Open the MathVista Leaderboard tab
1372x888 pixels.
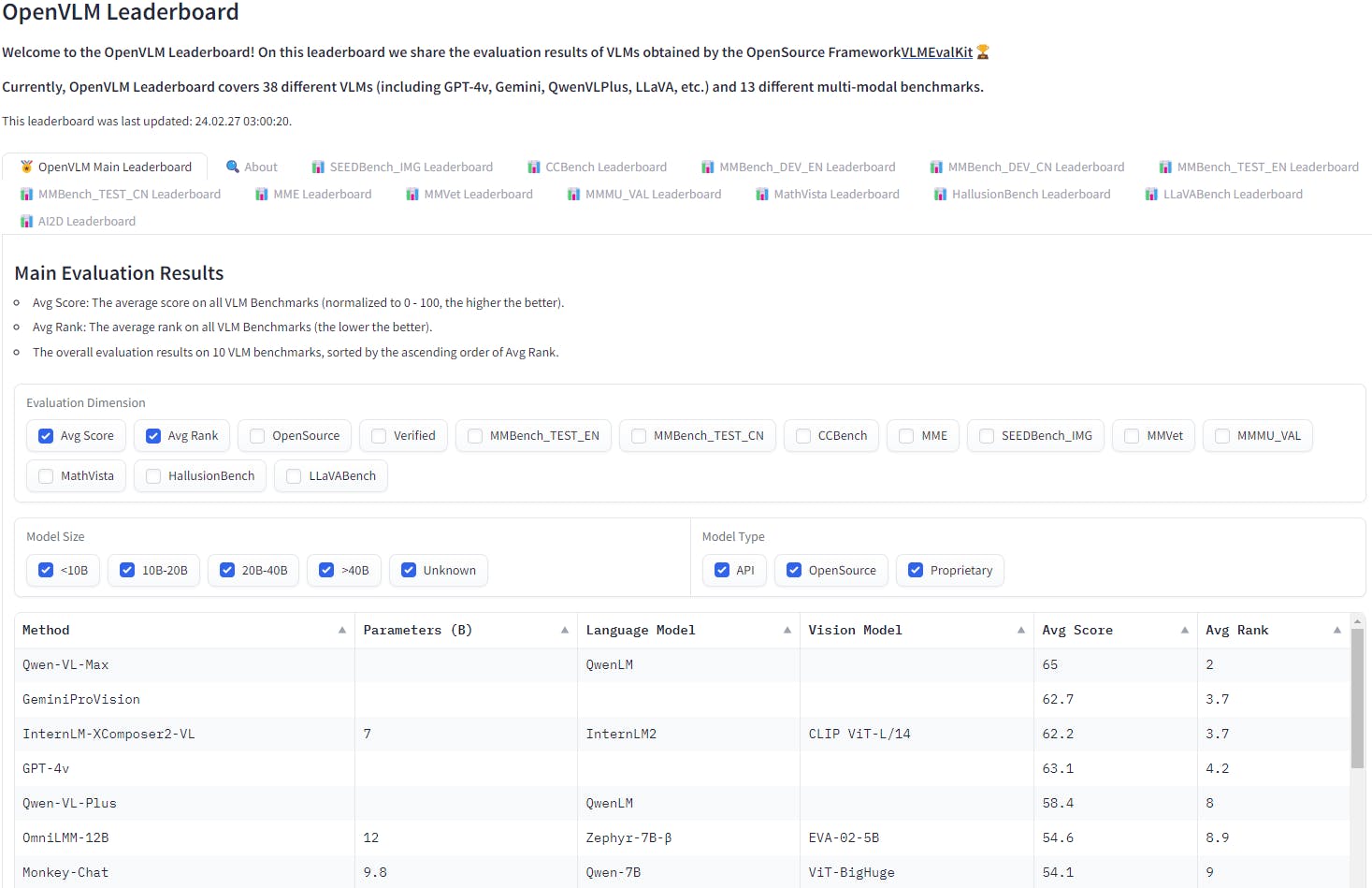pos(828,194)
